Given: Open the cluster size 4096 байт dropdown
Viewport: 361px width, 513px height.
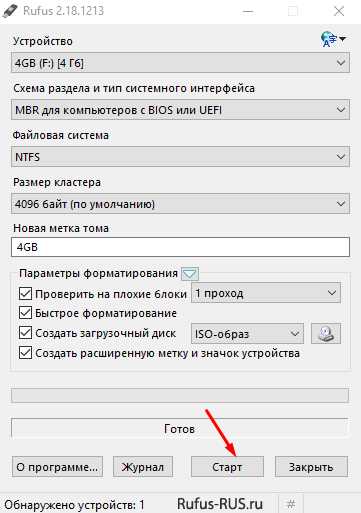Looking at the screenshot, I should tap(180, 204).
